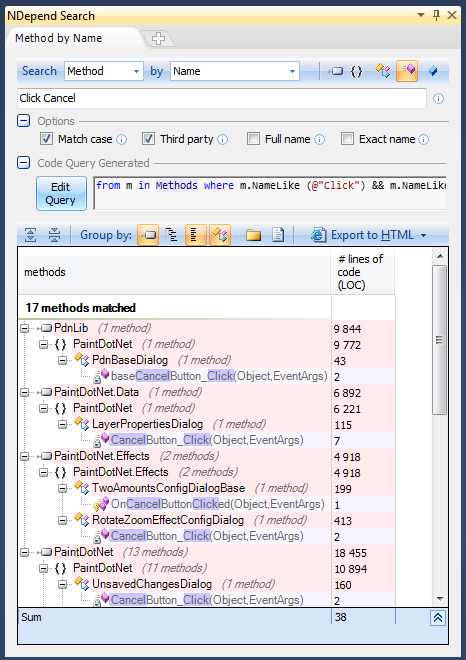Select the highlighted method search icon
The image size is (466, 660).
pos(407,71)
